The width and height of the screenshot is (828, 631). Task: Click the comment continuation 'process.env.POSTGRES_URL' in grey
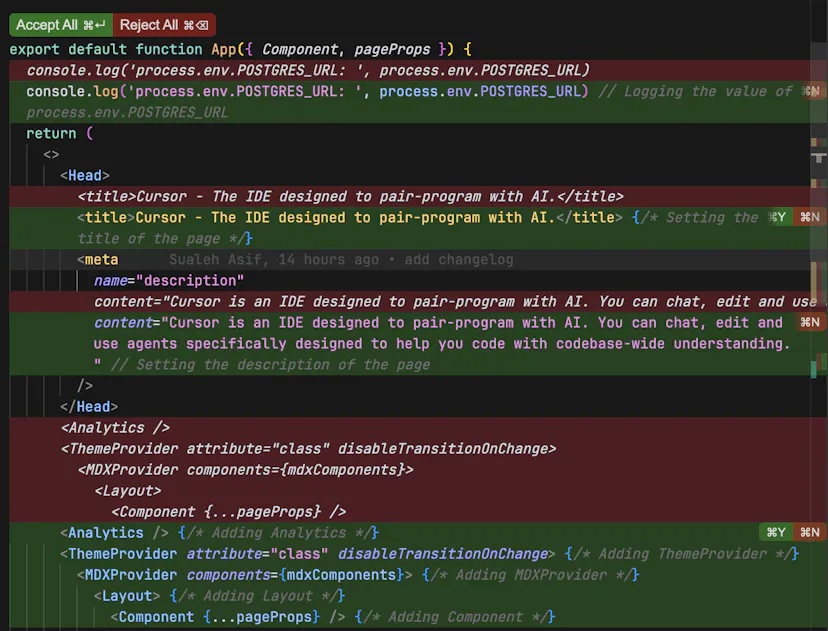127,112
